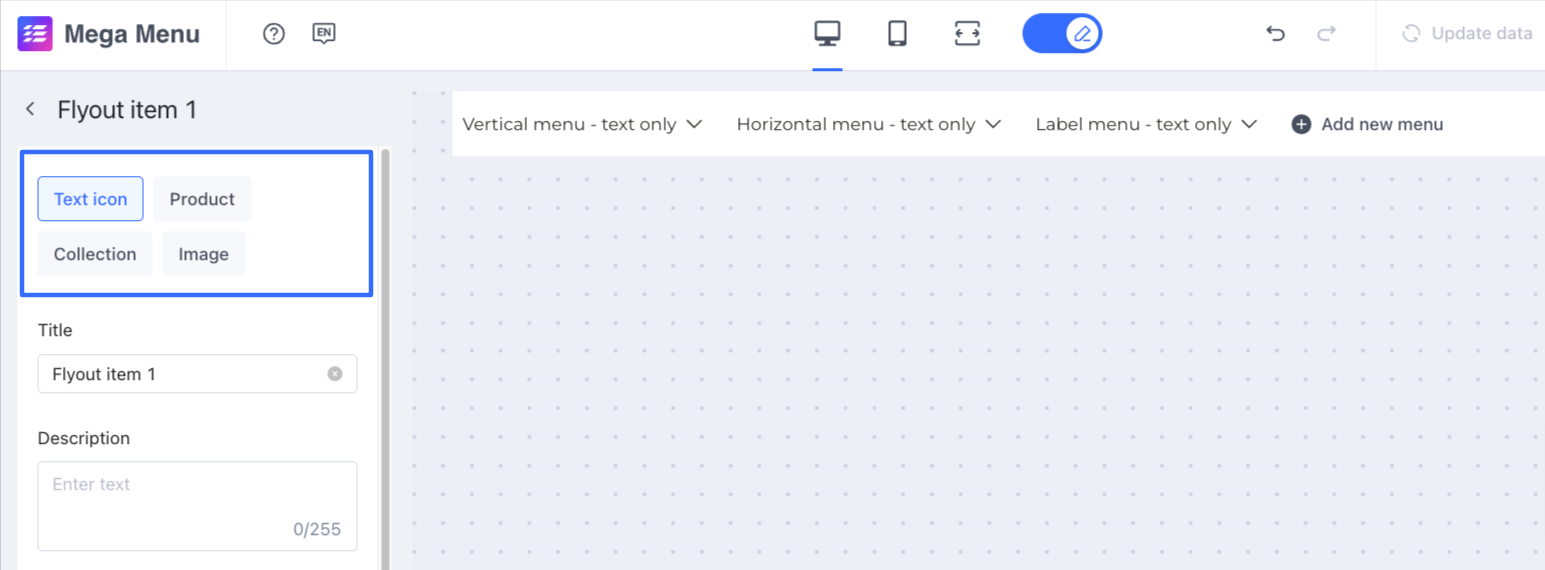This screenshot has height=570, width=1545.
Task: Select the Image type
Action: point(204,254)
